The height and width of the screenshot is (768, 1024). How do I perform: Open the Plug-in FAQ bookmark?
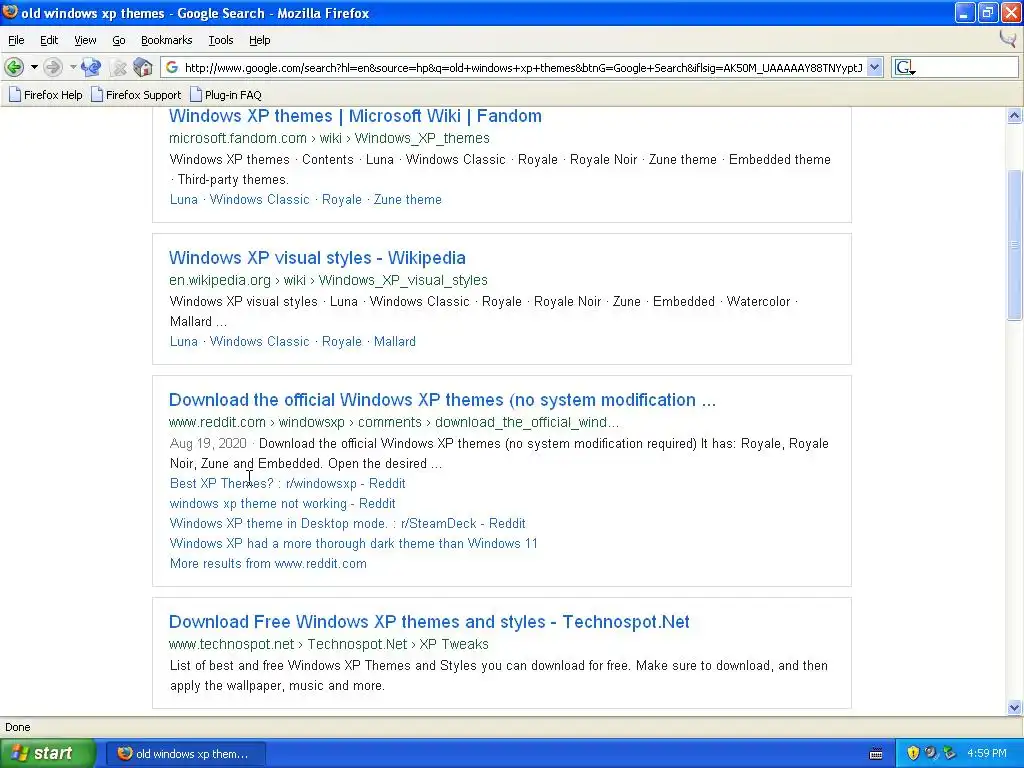225,95
